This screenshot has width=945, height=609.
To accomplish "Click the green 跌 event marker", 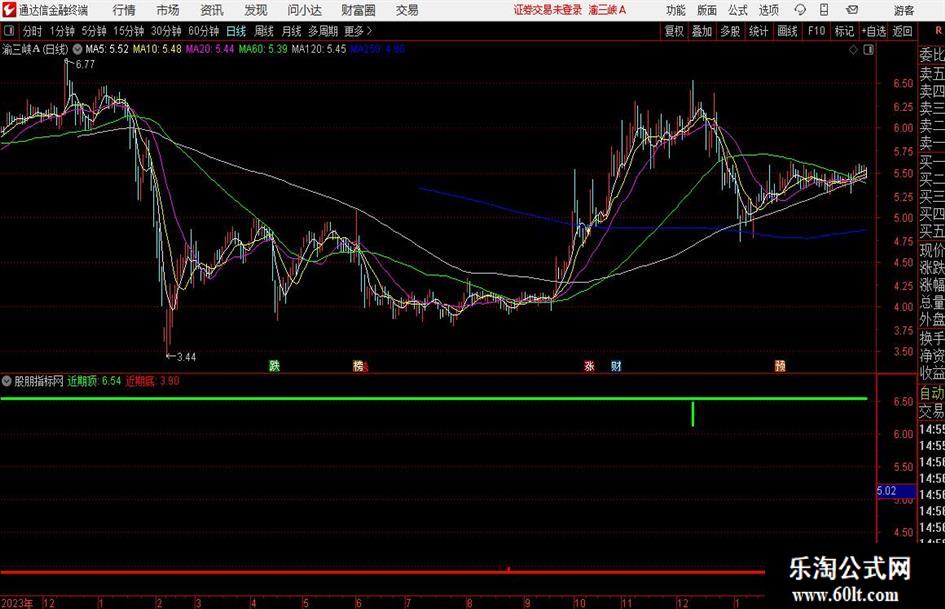I will (x=274, y=365).
